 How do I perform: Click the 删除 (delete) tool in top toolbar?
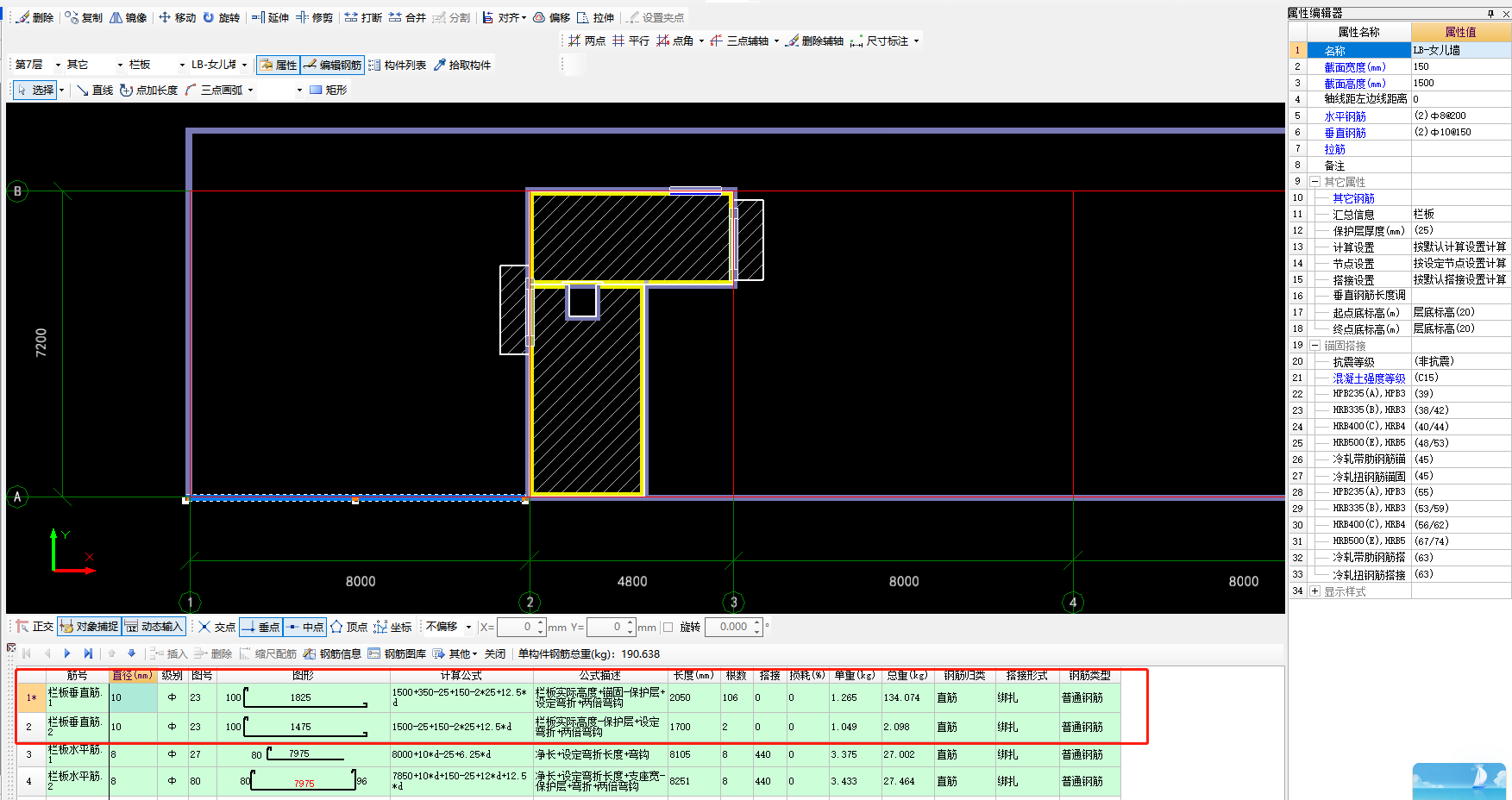coord(35,17)
